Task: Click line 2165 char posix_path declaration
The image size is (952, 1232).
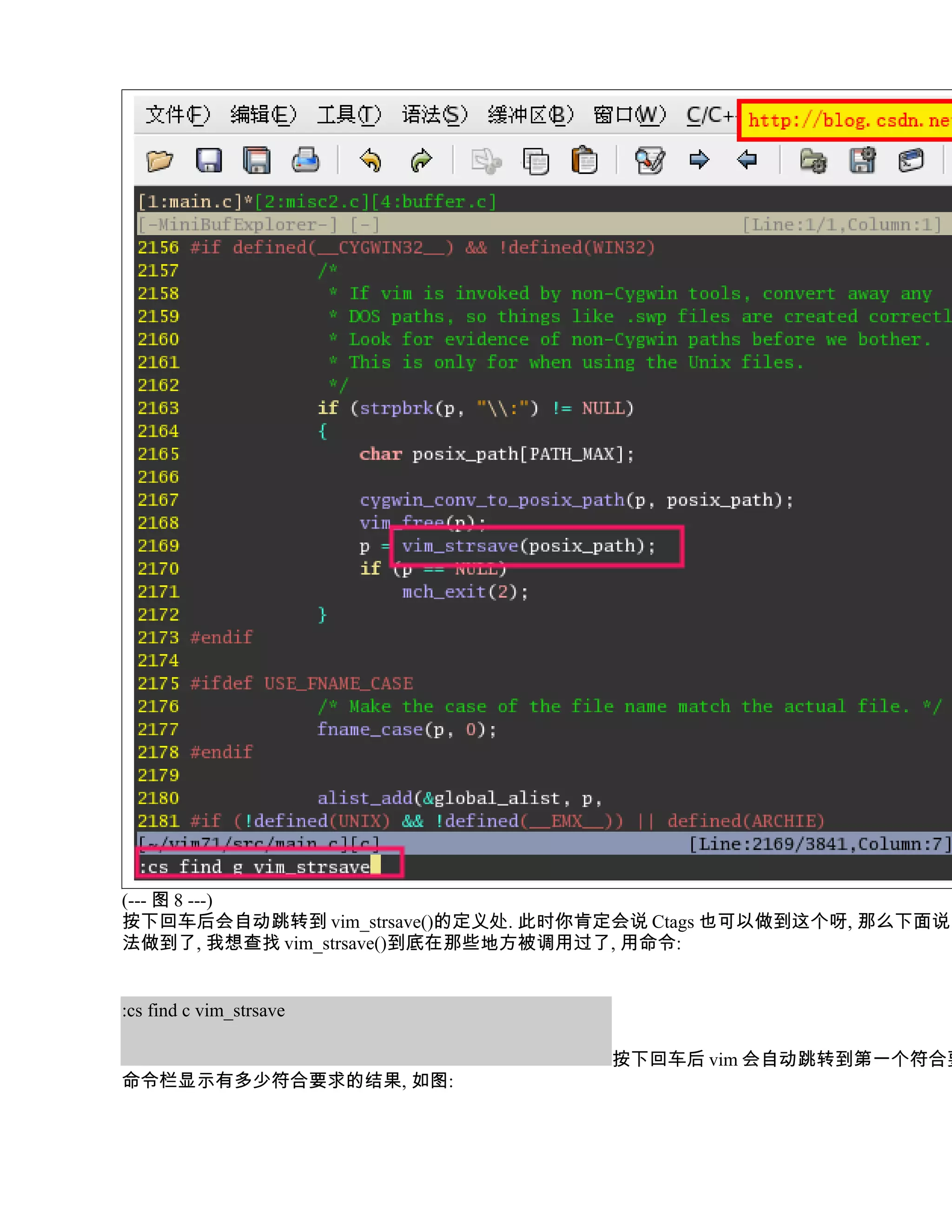Action: (x=496, y=454)
